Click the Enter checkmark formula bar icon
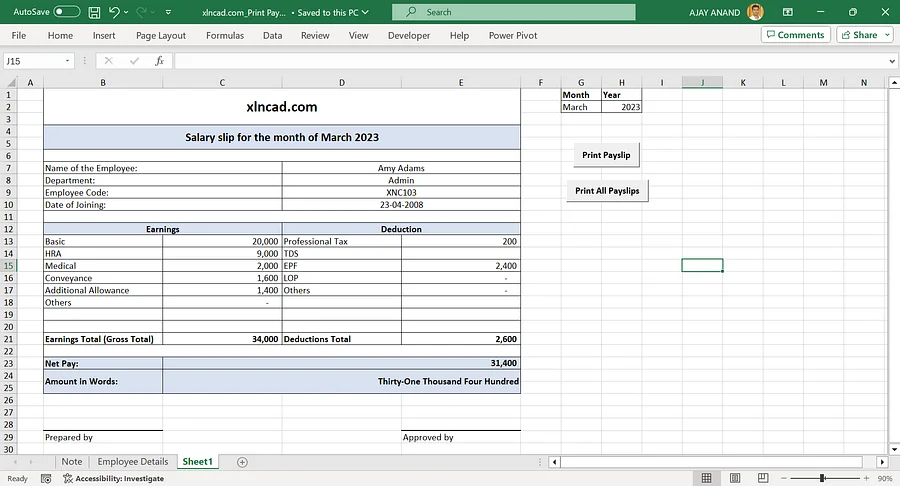 [134, 61]
